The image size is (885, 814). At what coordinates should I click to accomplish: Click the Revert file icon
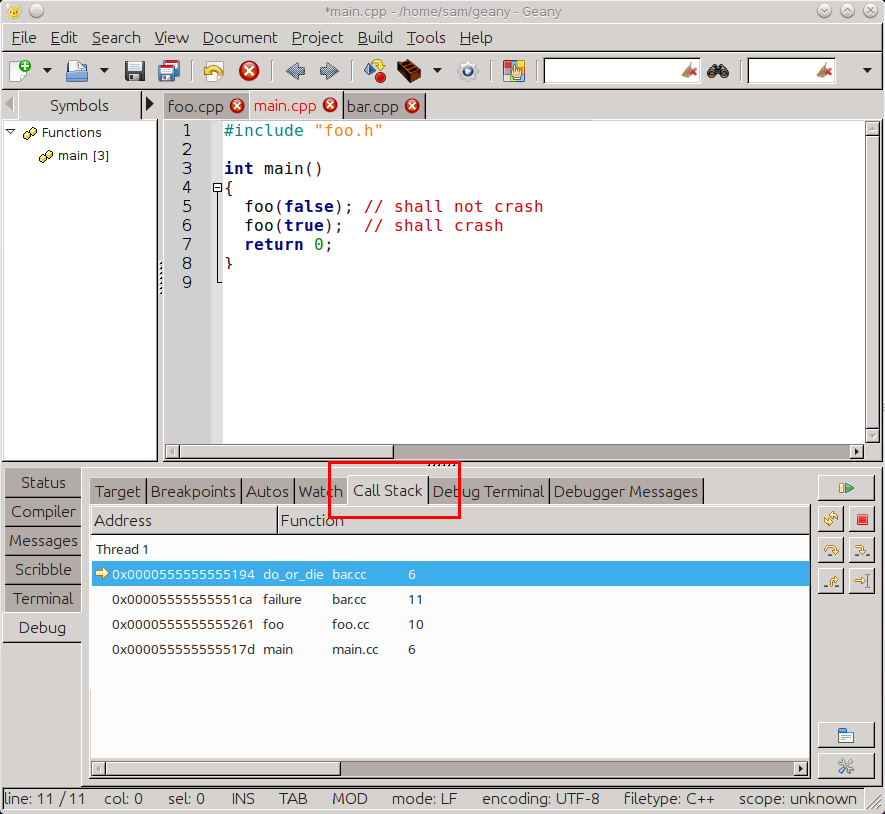(x=213, y=71)
